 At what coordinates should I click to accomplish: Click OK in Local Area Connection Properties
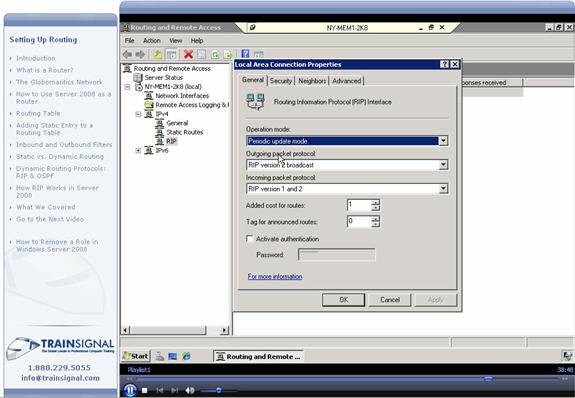coord(343,300)
